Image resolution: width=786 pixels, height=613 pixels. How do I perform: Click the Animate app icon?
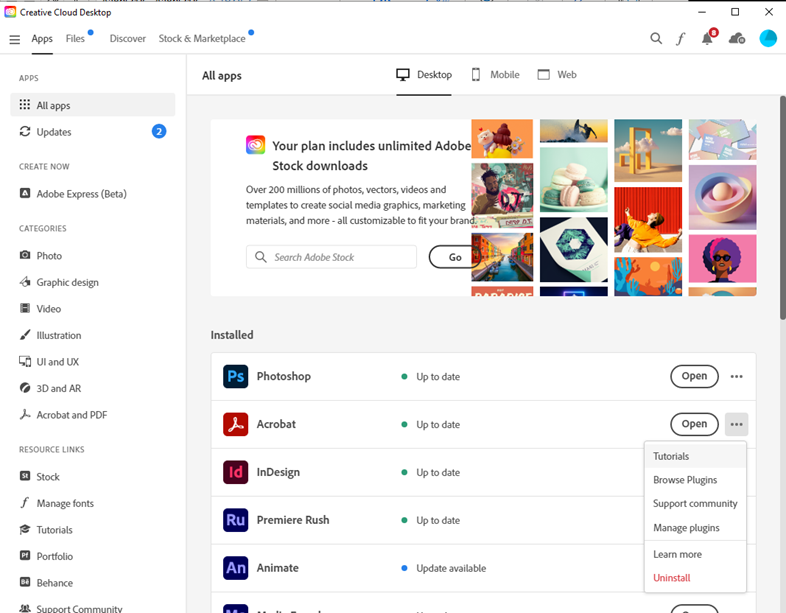click(236, 568)
